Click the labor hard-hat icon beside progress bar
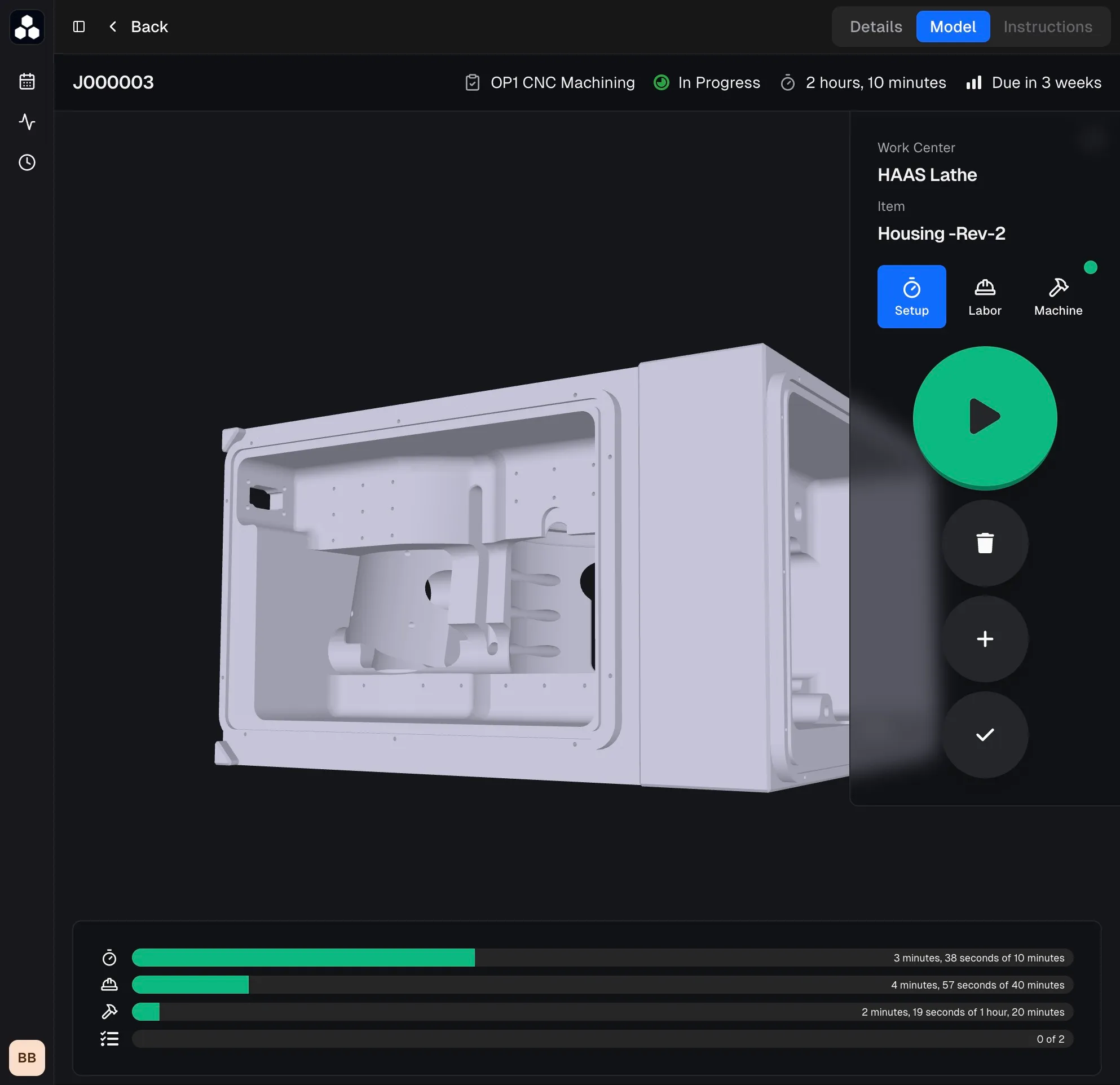 tap(109, 985)
